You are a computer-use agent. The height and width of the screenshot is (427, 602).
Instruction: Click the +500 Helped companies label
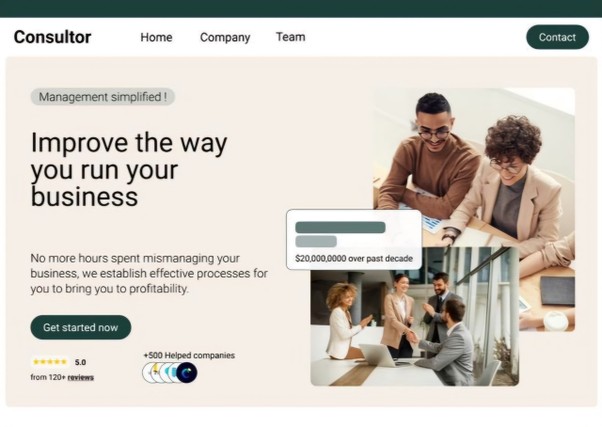click(189, 355)
